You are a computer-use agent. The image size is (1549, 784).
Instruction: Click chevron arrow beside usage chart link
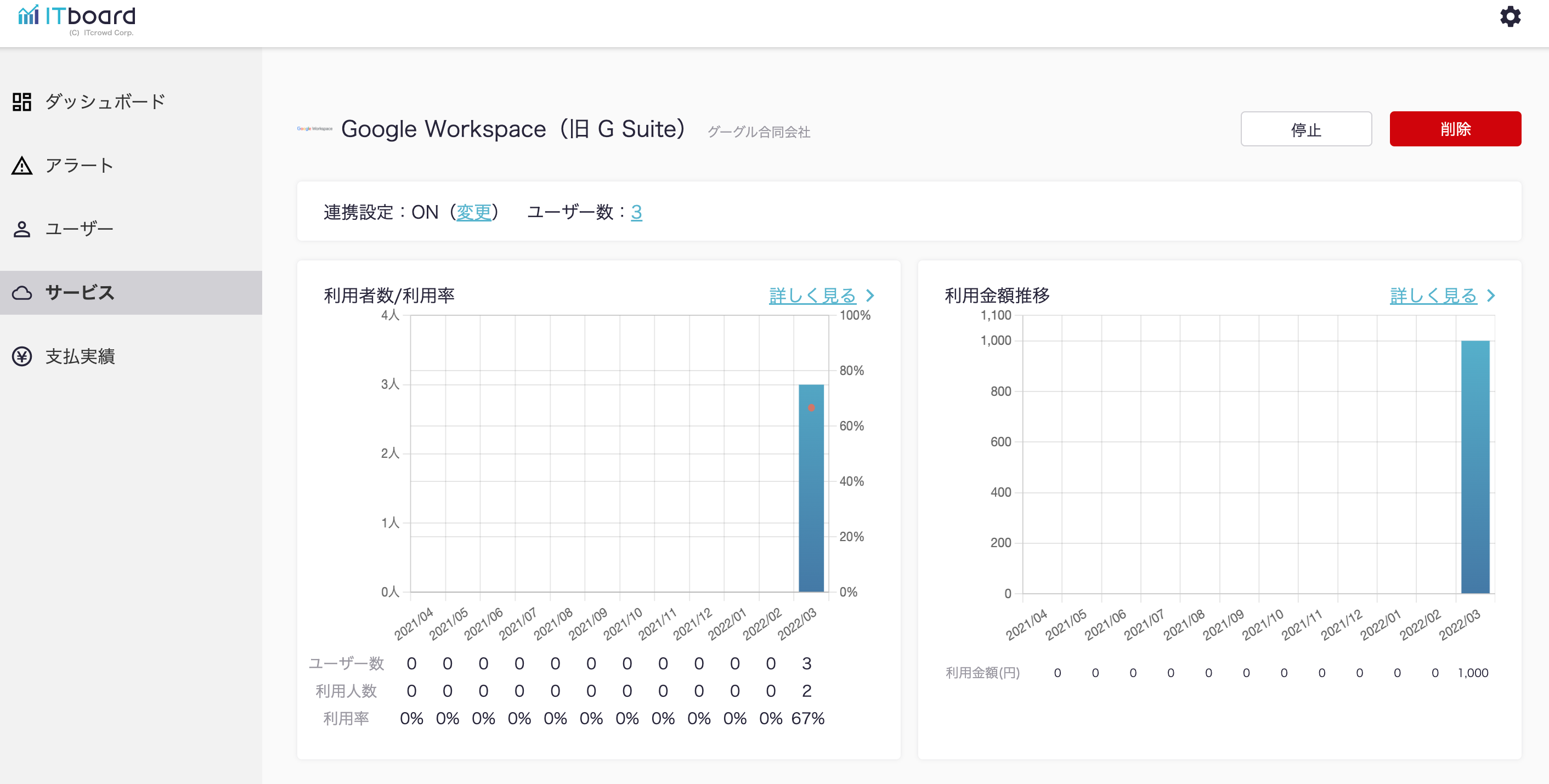870,295
